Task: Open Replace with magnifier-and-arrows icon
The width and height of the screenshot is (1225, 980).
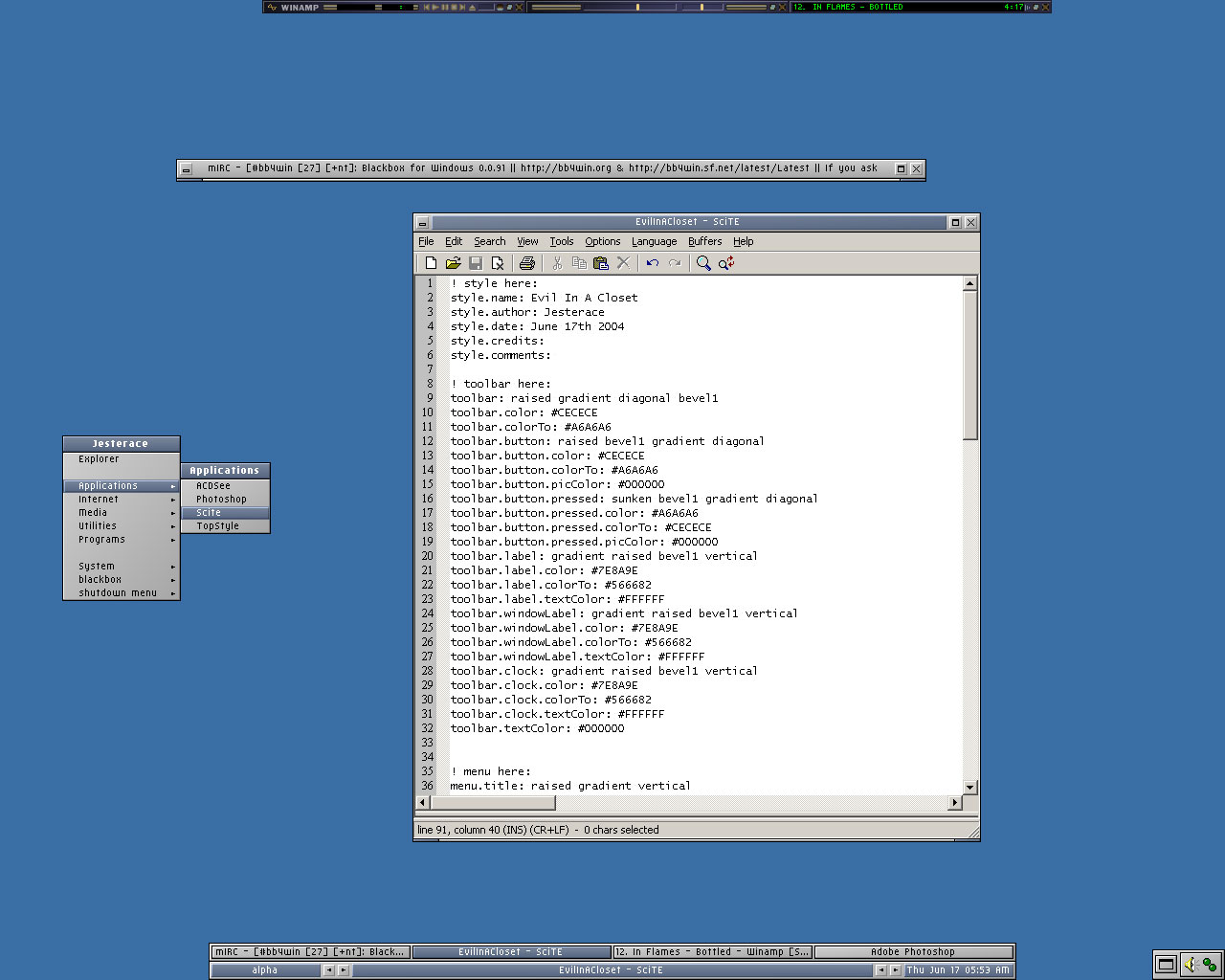Action: (726, 263)
